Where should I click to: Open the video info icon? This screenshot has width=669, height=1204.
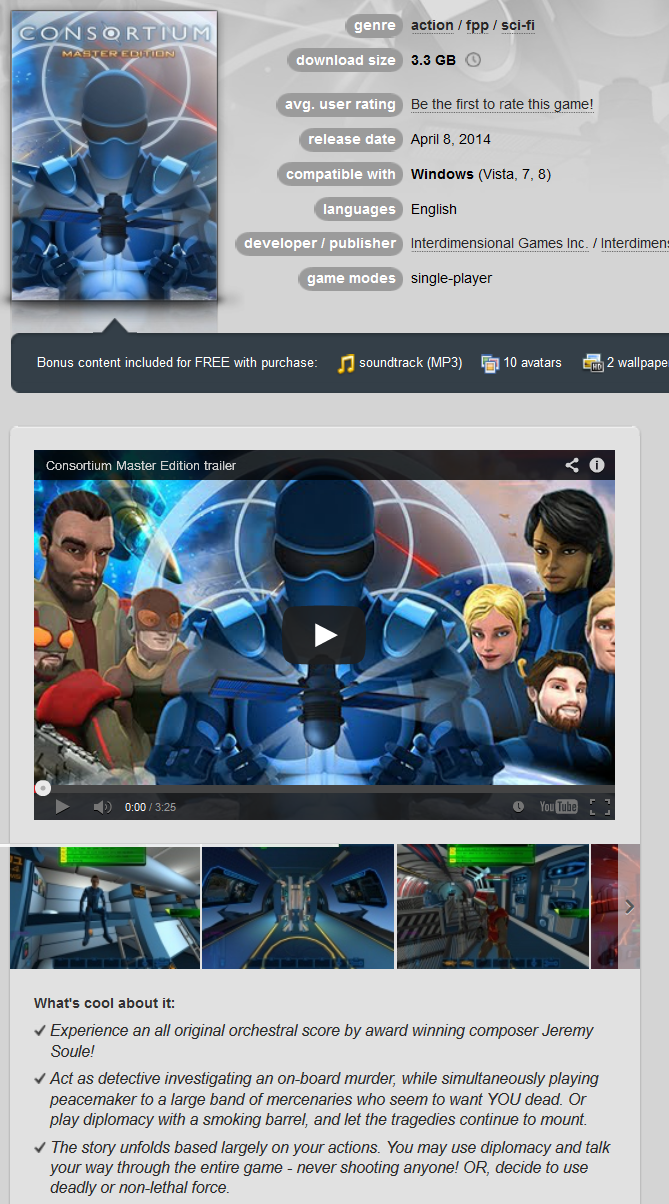tap(597, 465)
